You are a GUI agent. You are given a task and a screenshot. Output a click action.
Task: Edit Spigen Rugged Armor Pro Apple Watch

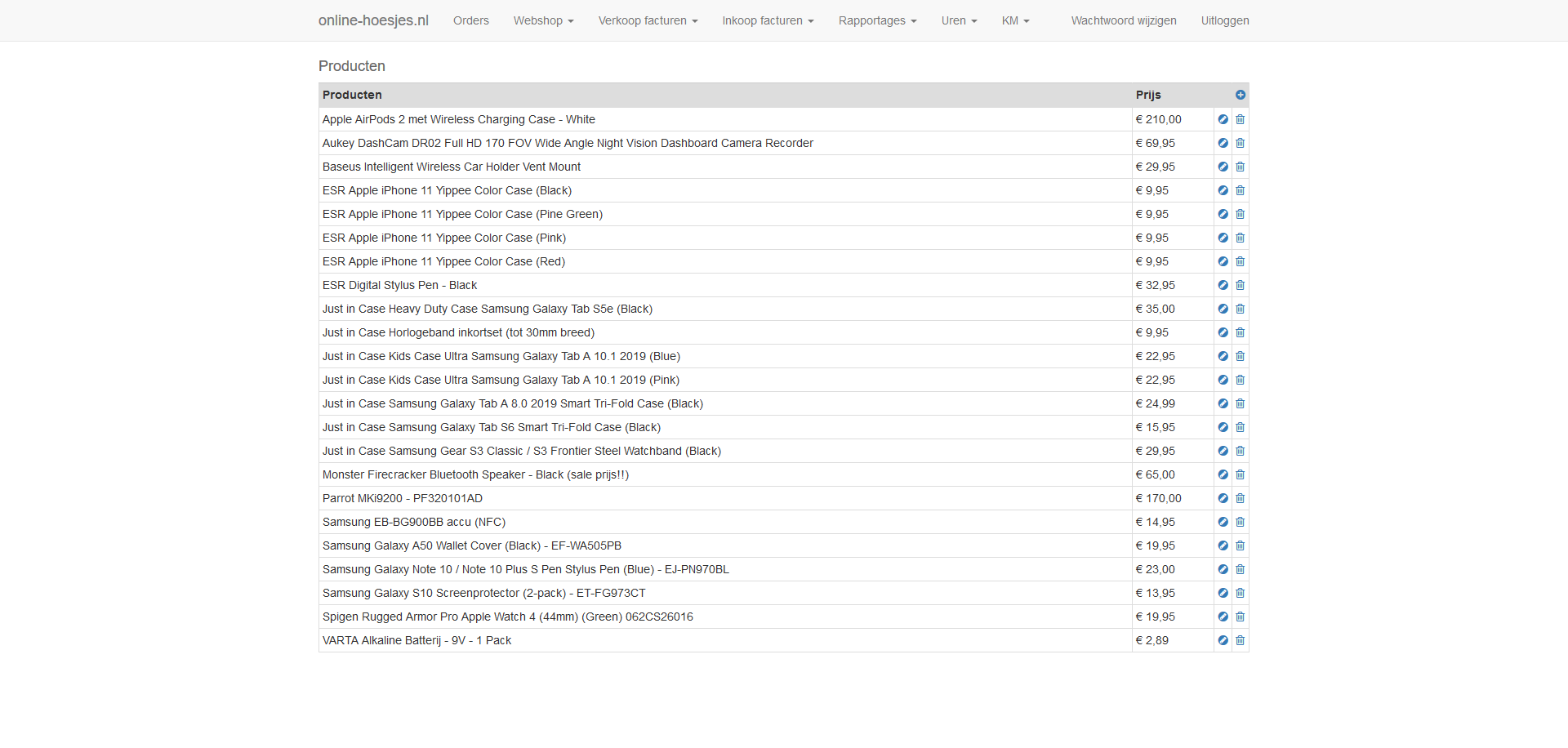pyautogui.click(x=1223, y=617)
